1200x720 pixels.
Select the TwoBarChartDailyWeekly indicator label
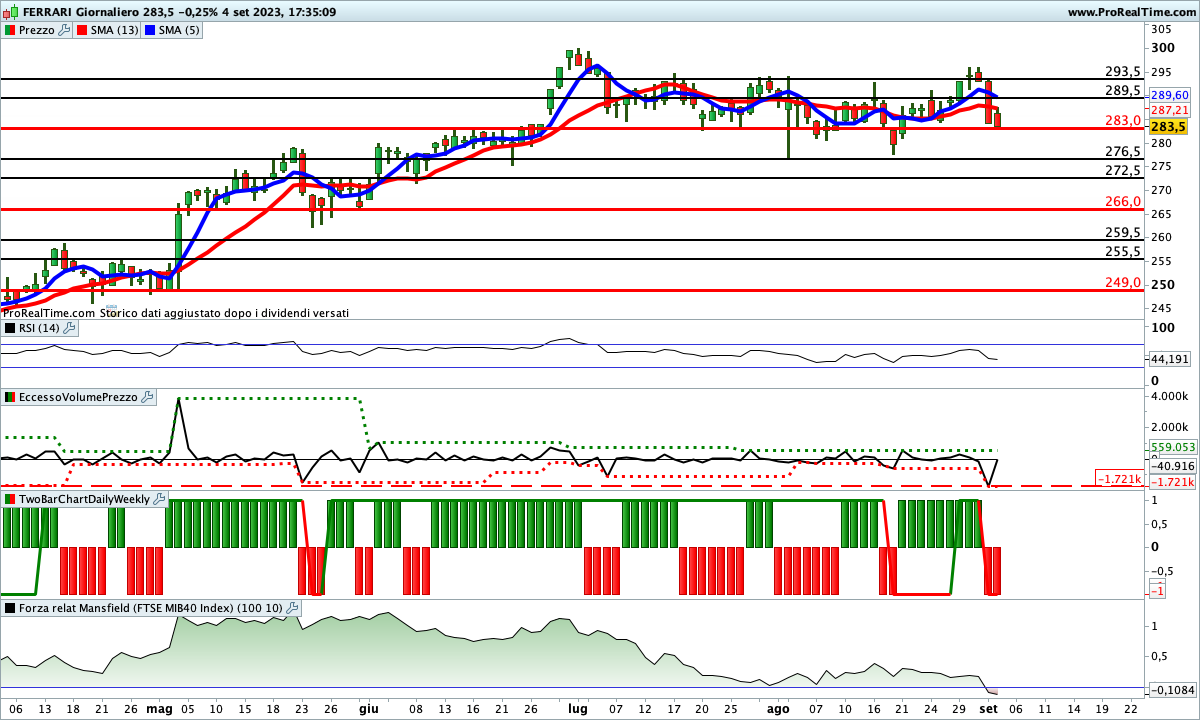(x=85, y=498)
